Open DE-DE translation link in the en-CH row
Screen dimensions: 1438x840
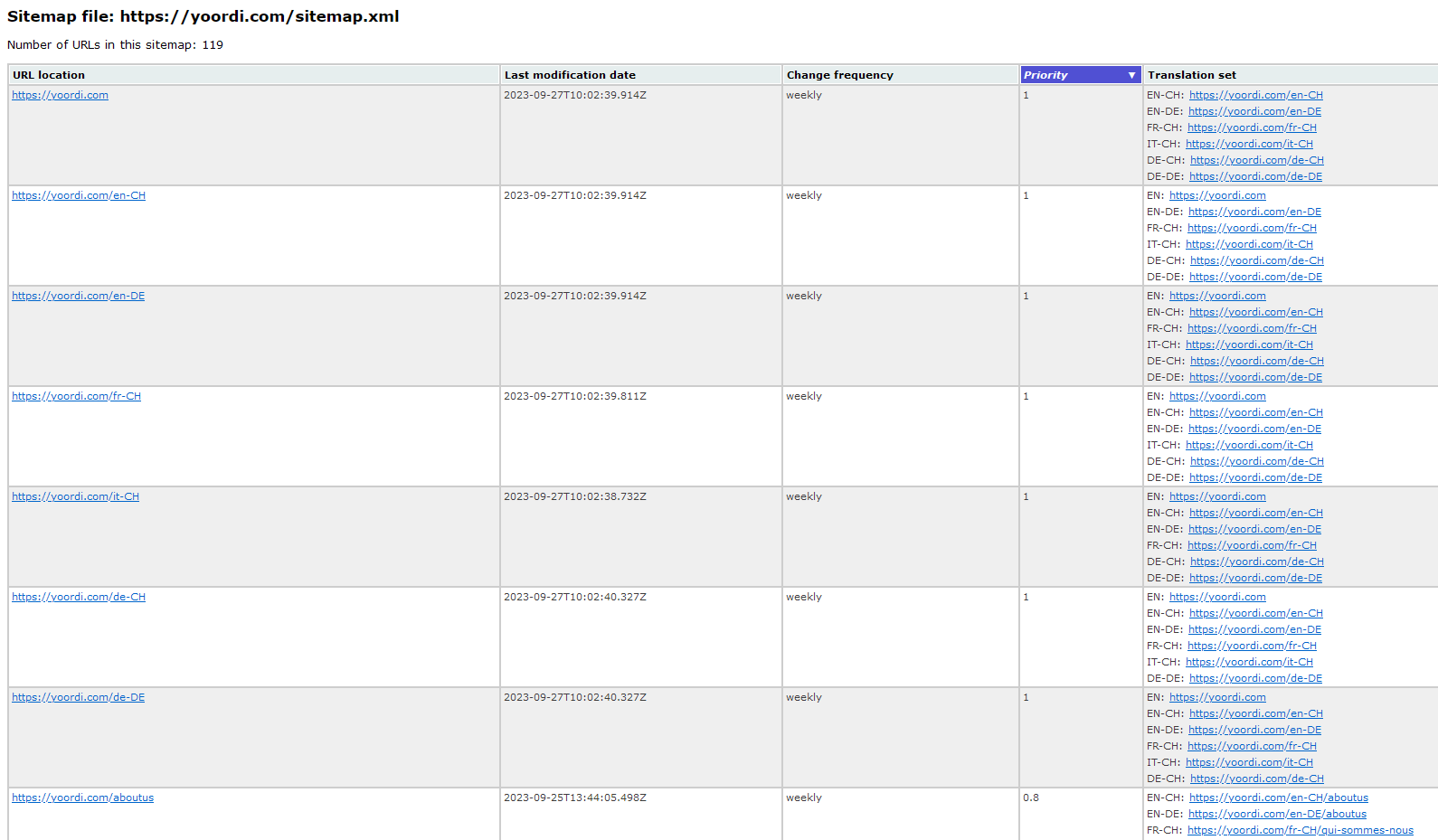coord(1255,277)
